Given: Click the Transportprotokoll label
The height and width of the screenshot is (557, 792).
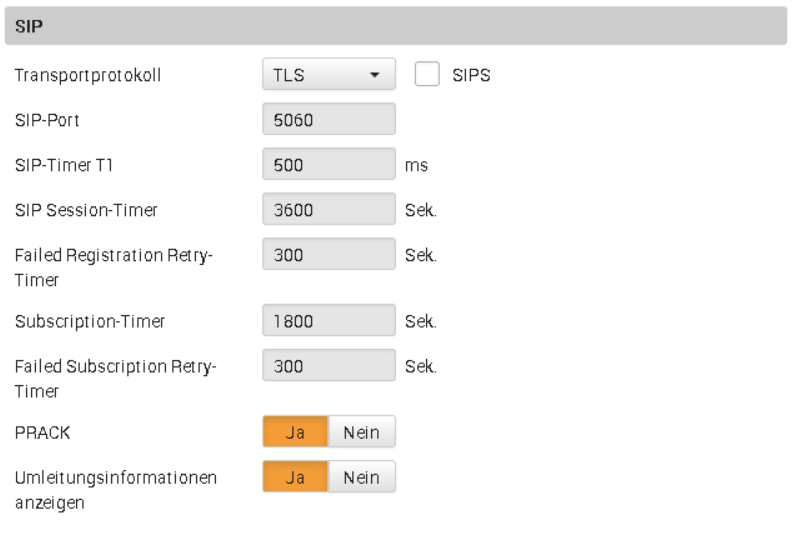Looking at the screenshot, I should [x=88, y=75].
